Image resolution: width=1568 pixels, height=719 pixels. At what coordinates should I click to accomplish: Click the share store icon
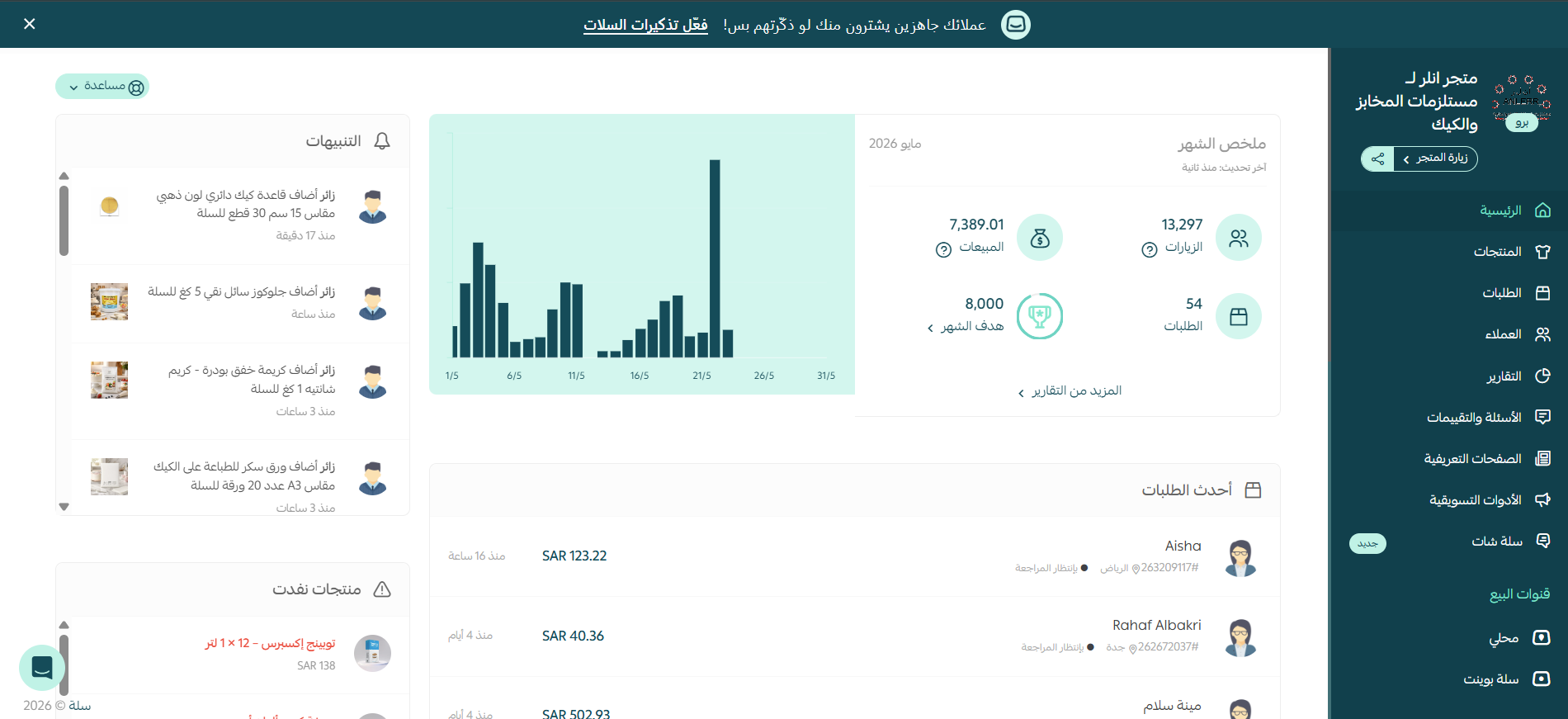(1377, 158)
